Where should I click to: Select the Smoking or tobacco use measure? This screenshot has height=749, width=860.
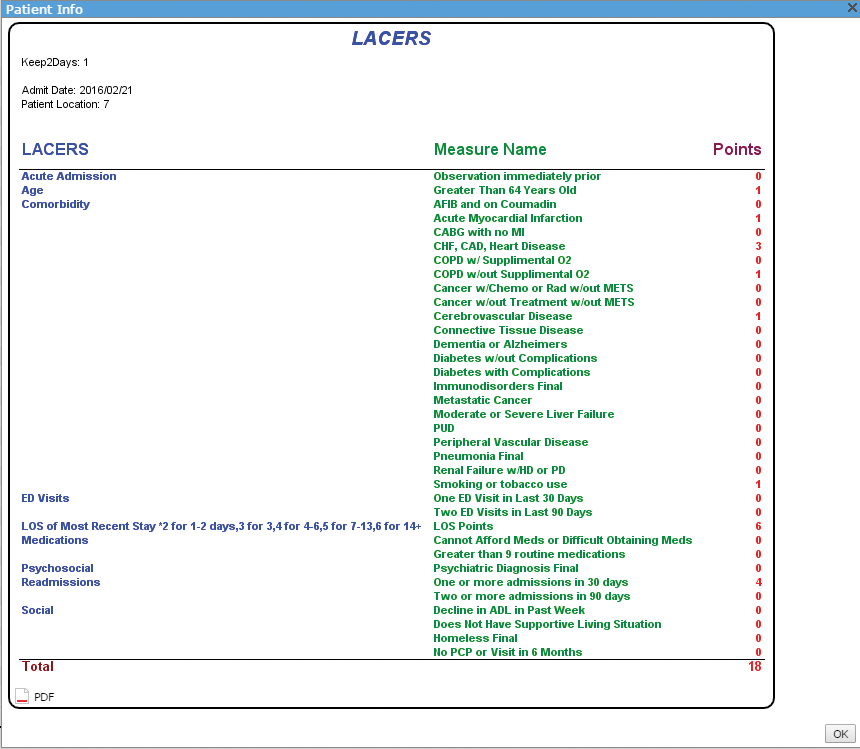(x=500, y=484)
